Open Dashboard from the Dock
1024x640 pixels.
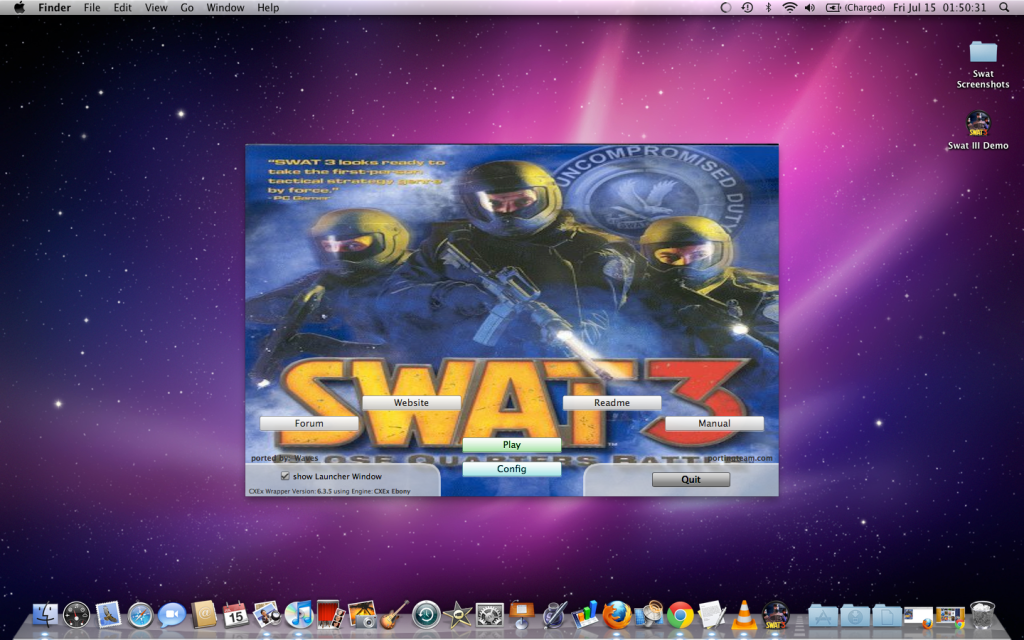(76, 615)
